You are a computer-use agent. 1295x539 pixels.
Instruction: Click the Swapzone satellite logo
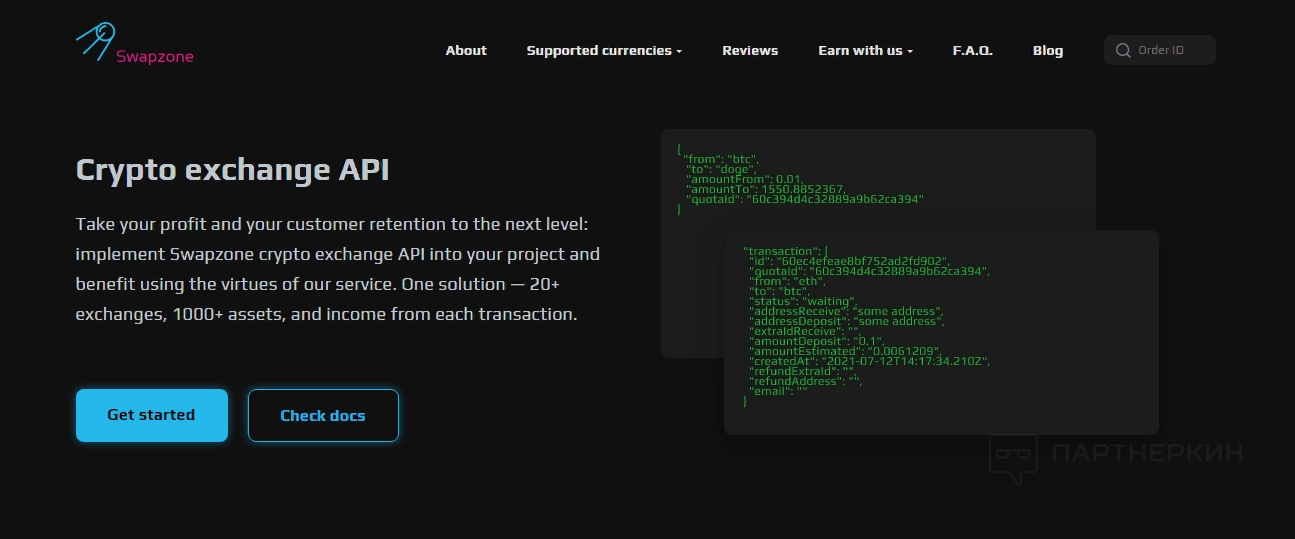[95, 43]
